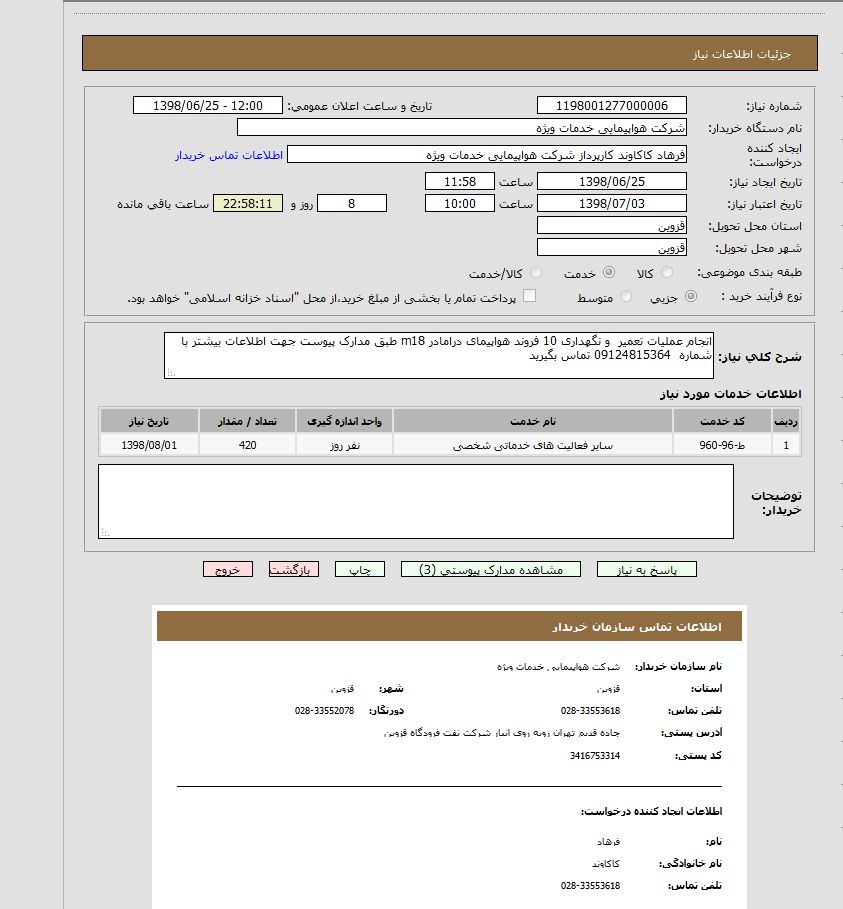
Task: Choose the کالا/خدمت radio option
Action: (537, 273)
